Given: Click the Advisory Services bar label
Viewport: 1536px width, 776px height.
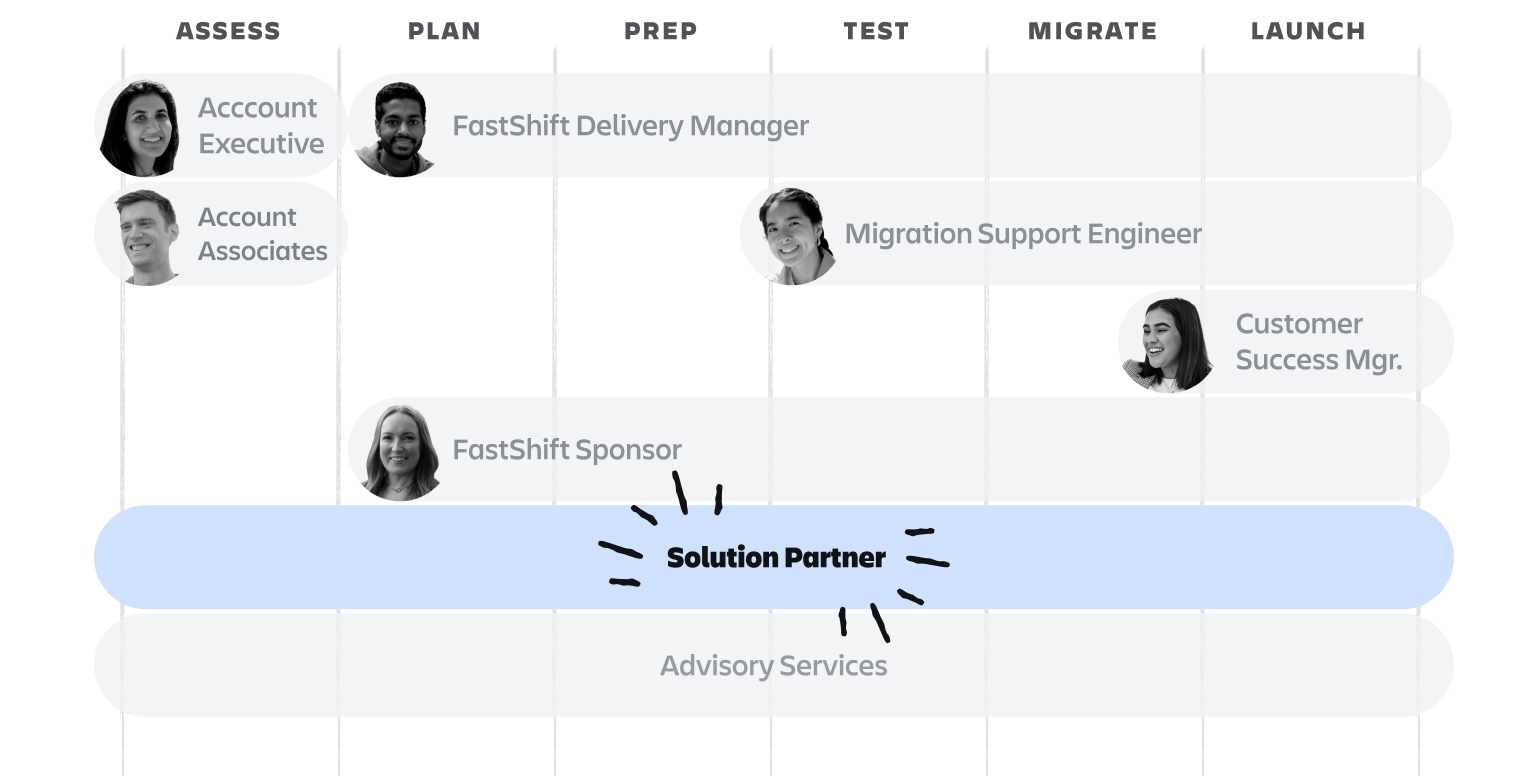Looking at the screenshot, I should point(773,666).
